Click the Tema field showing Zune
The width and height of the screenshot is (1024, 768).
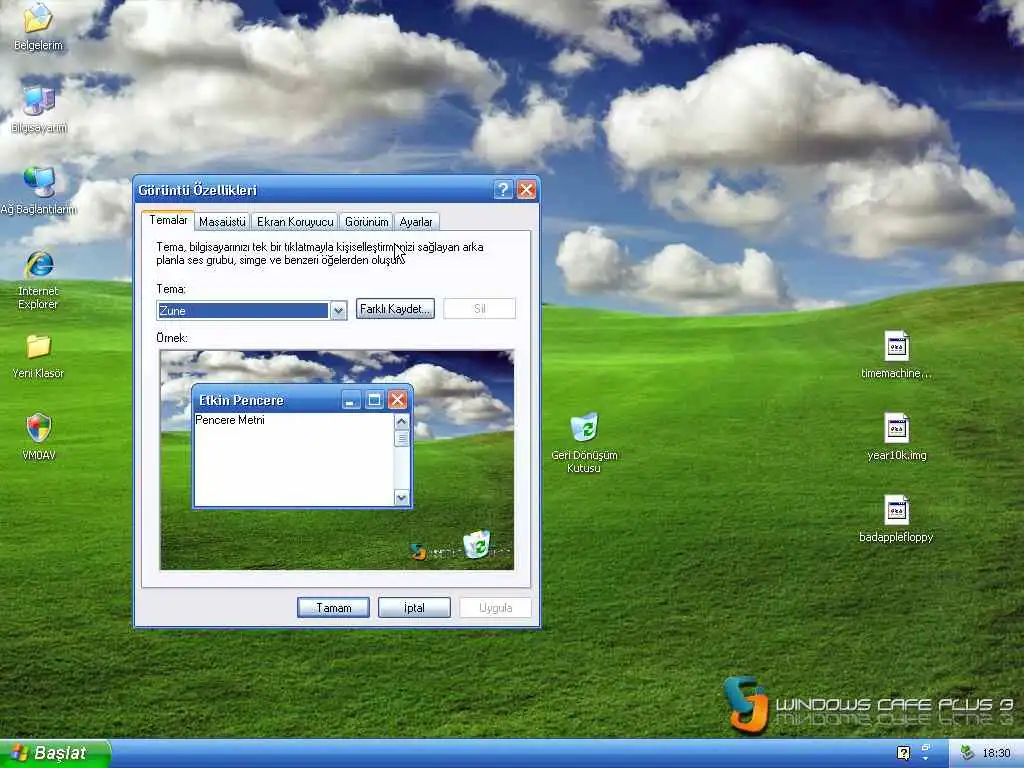[243, 311]
